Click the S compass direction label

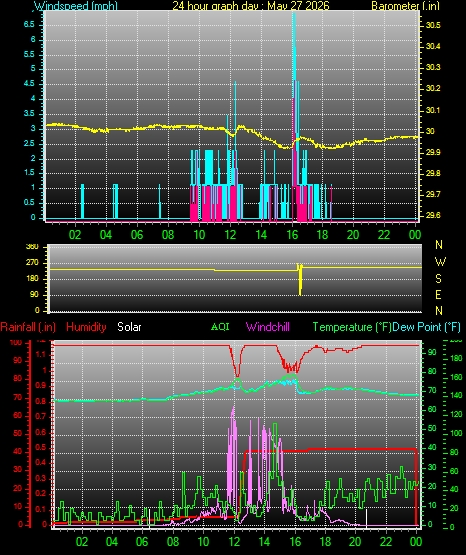click(x=438, y=279)
